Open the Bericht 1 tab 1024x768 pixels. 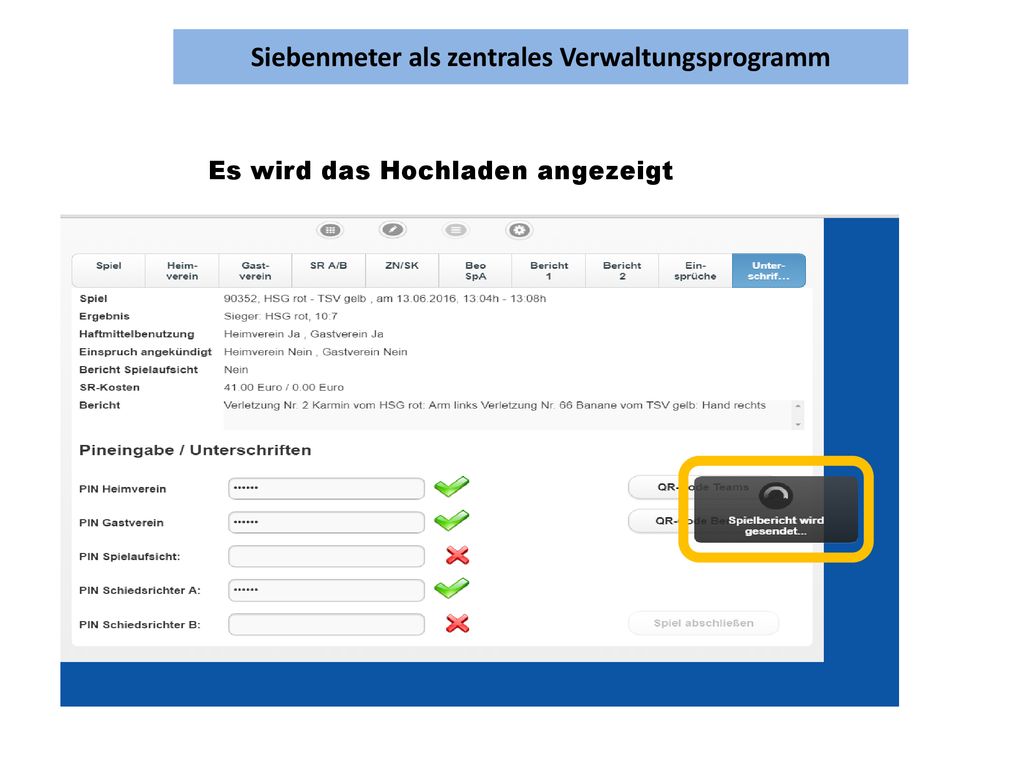click(549, 270)
